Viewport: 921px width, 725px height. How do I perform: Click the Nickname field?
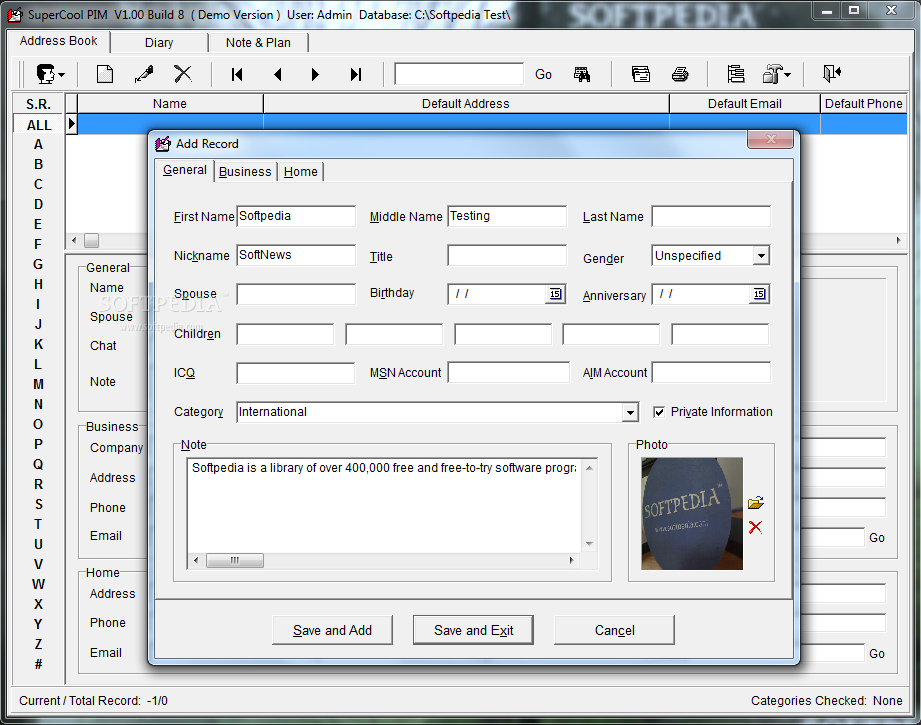pos(296,255)
